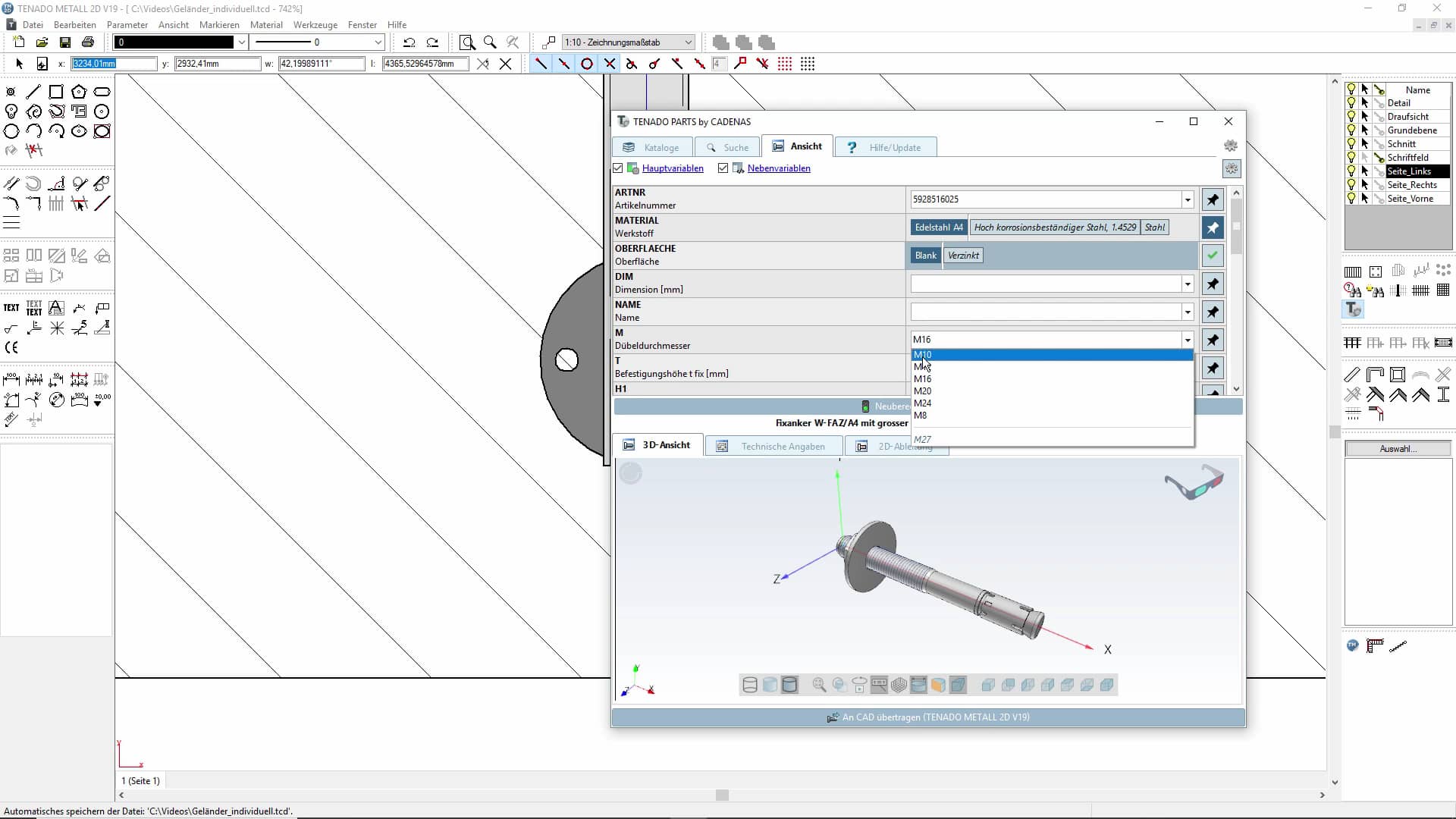Pin the DIM Dimension value
The width and height of the screenshot is (1456, 819).
tap(1213, 284)
